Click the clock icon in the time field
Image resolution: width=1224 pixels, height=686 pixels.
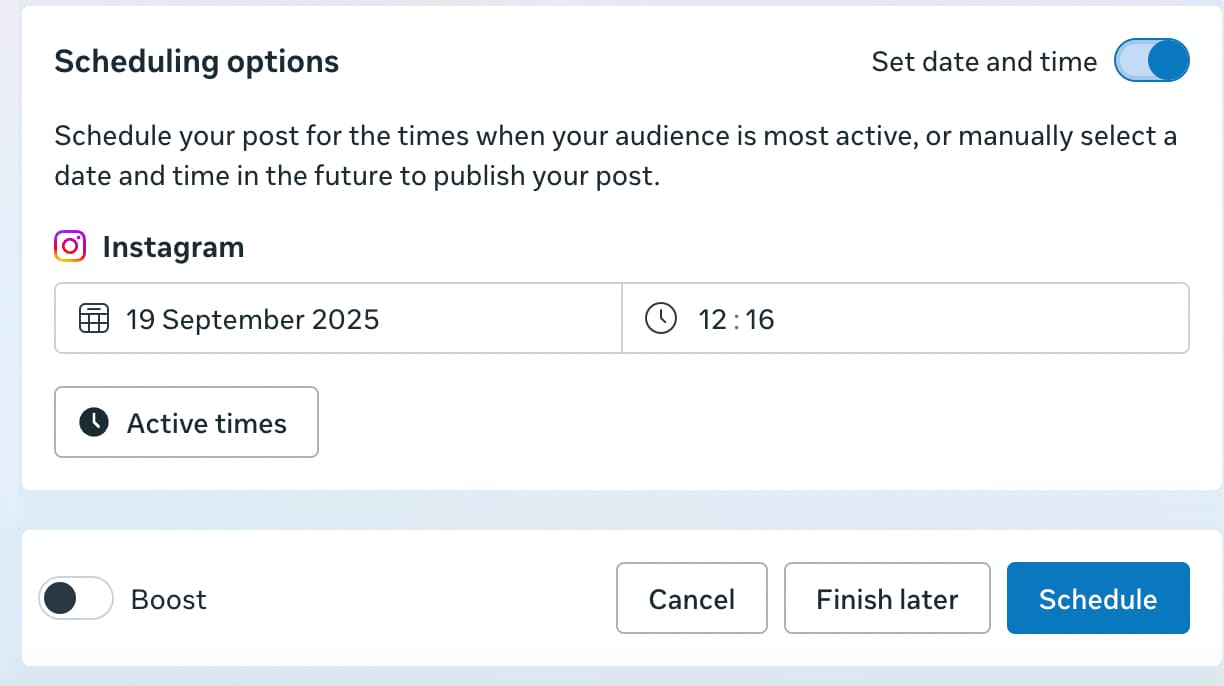(661, 320)
